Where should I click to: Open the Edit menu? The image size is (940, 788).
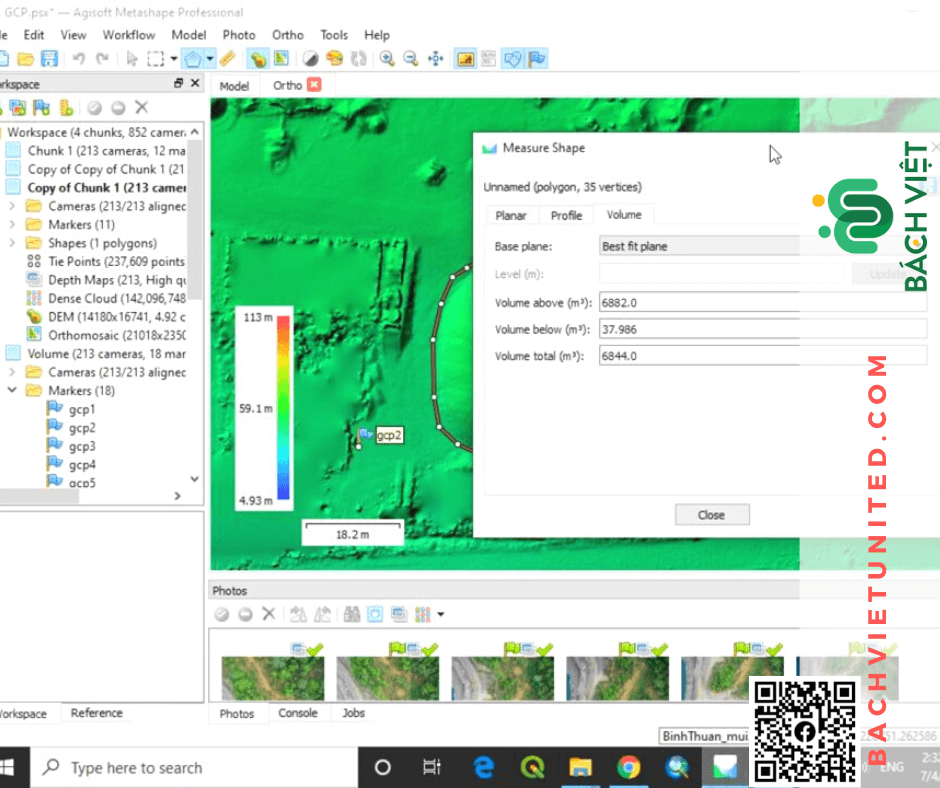coord(34,35)
